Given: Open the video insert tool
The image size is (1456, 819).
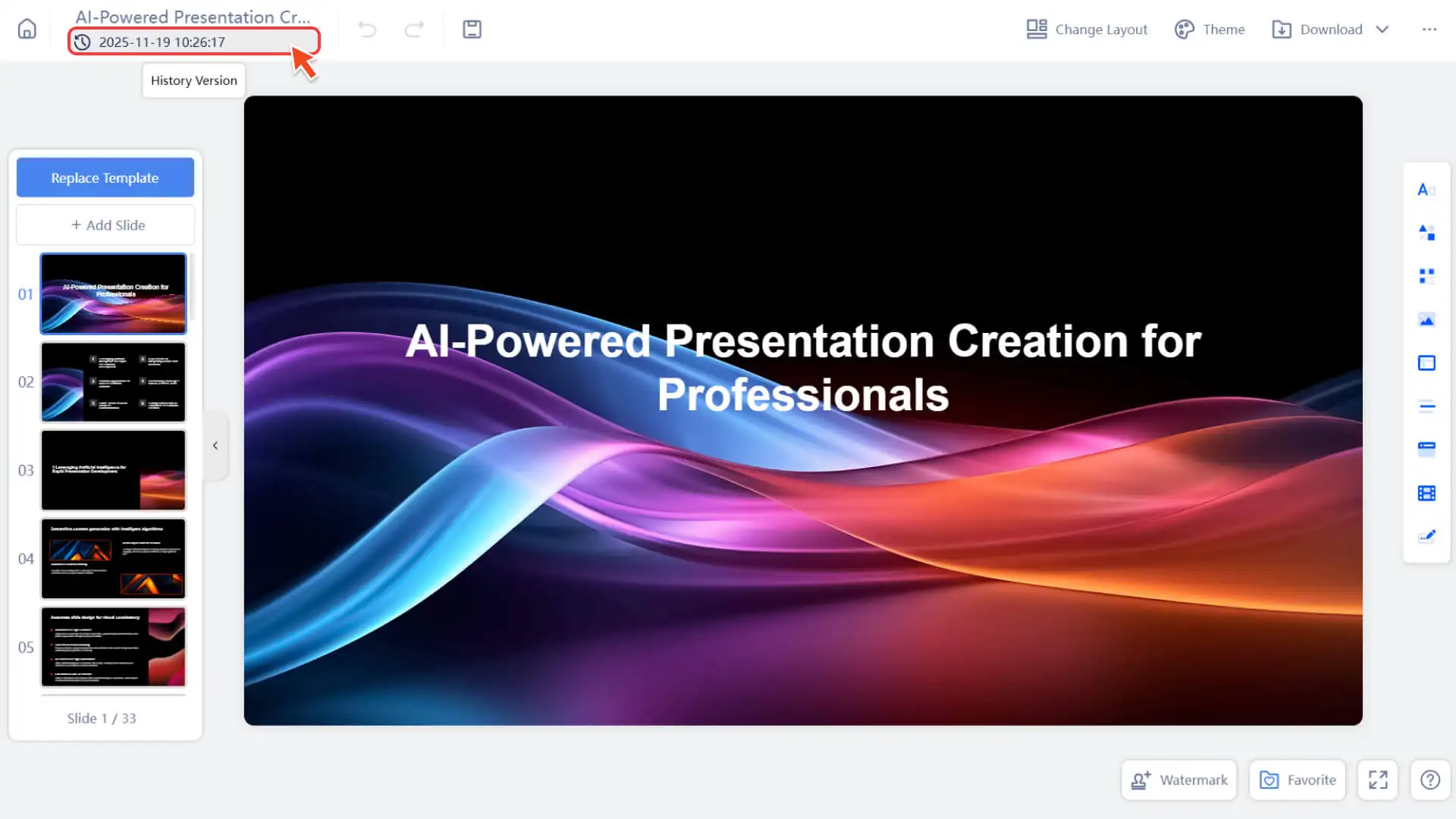Looking at the screenshot, I should point(1426,493).
